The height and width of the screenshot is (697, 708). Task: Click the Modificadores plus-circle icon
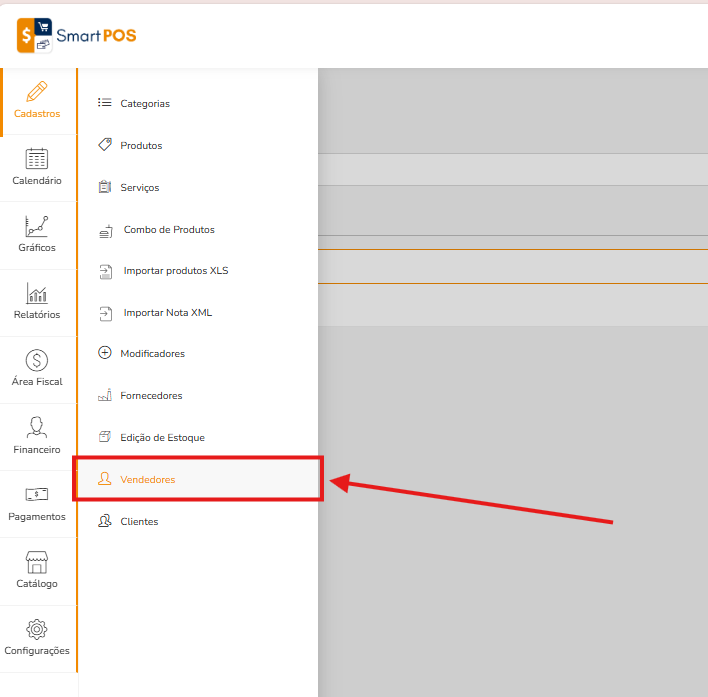(105, 352)
